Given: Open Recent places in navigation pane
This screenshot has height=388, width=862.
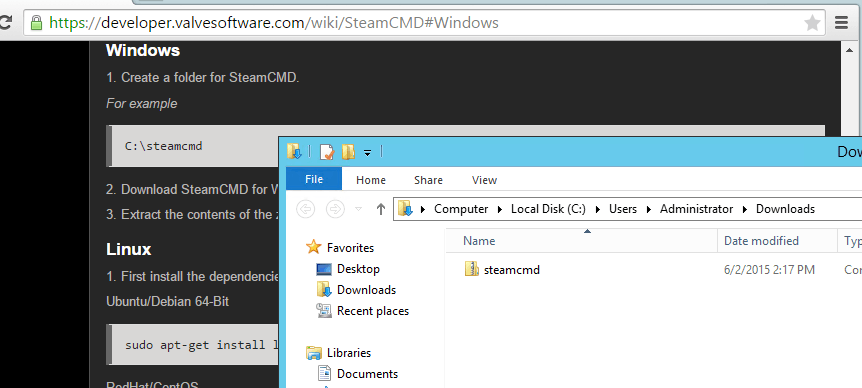Looking at the screenshot, I should (373, 311).
